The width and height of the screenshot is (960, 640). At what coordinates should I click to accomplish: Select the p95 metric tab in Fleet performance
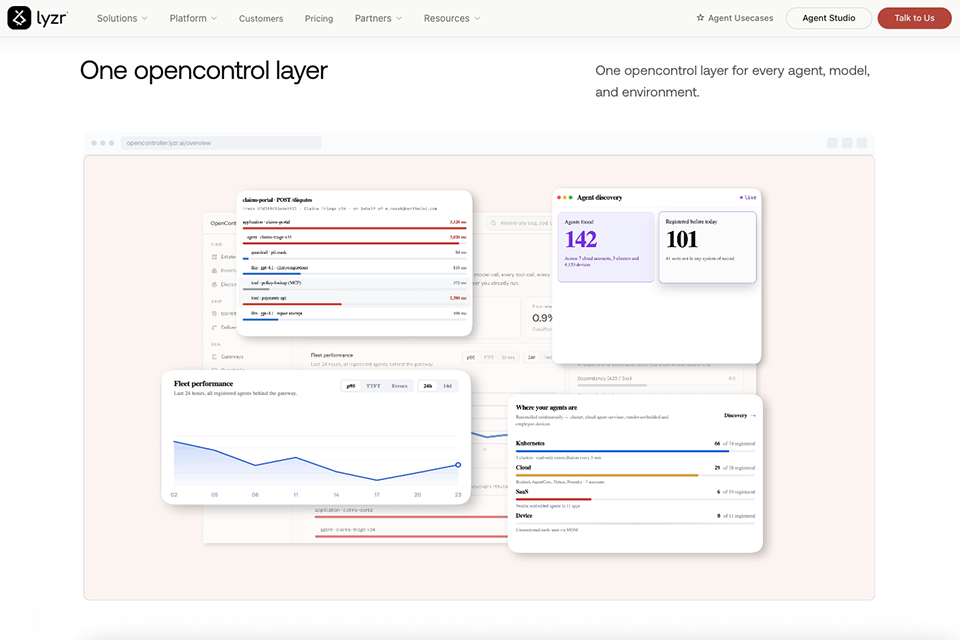[x=351, y=386]
